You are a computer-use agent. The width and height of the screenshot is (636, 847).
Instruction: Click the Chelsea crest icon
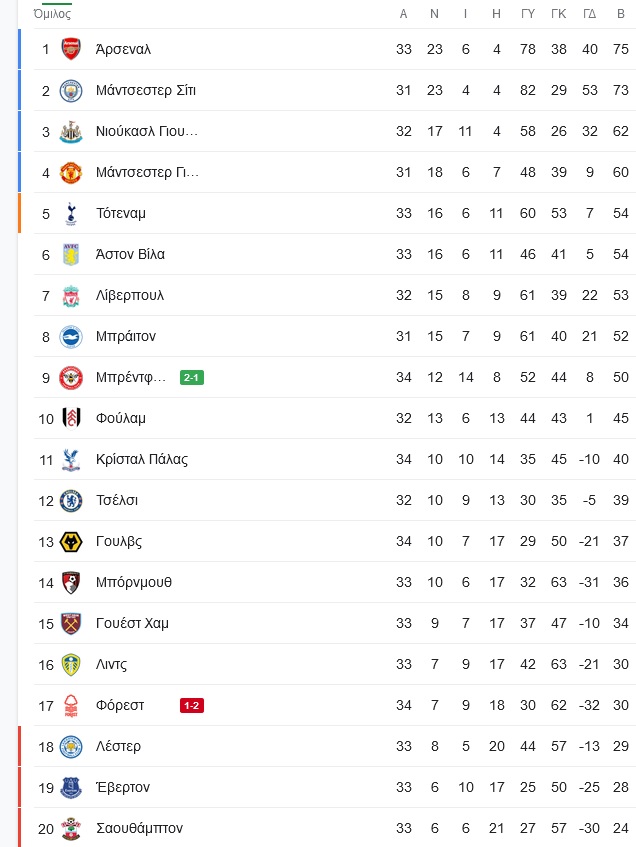(71, 501)
